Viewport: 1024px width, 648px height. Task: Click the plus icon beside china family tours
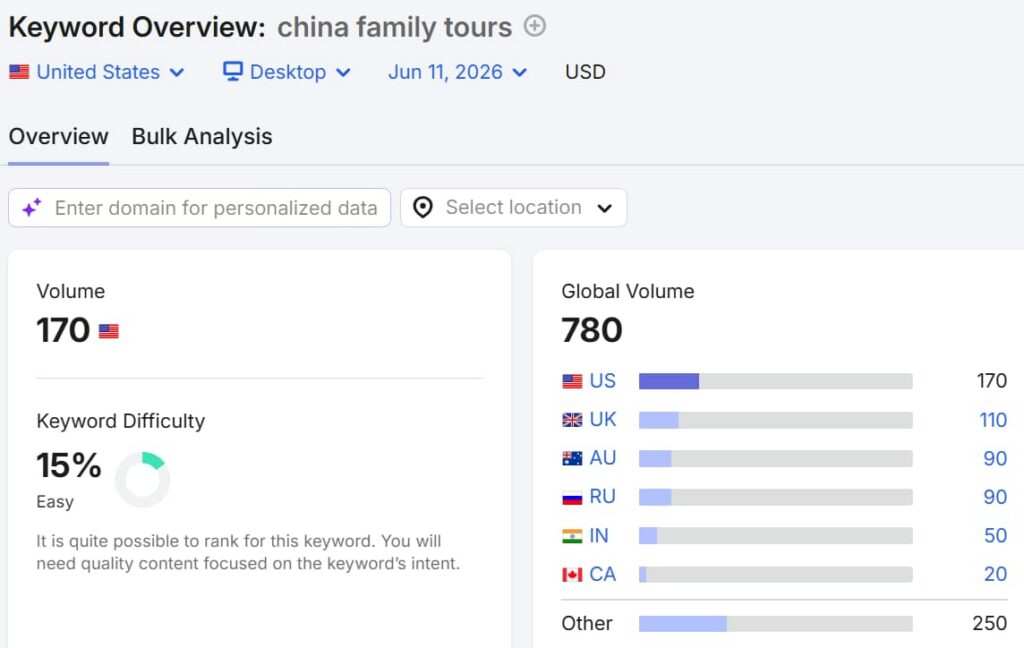(x=534, y=26)
